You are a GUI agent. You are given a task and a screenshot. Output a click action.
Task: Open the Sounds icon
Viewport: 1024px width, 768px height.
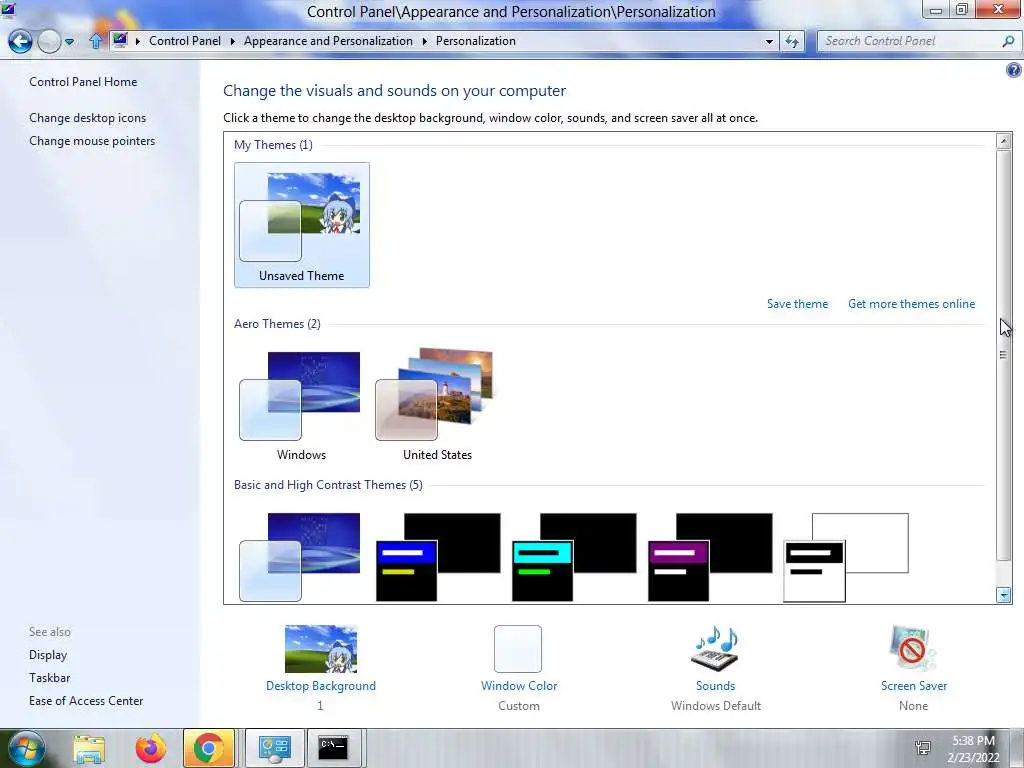click(715, 648)
